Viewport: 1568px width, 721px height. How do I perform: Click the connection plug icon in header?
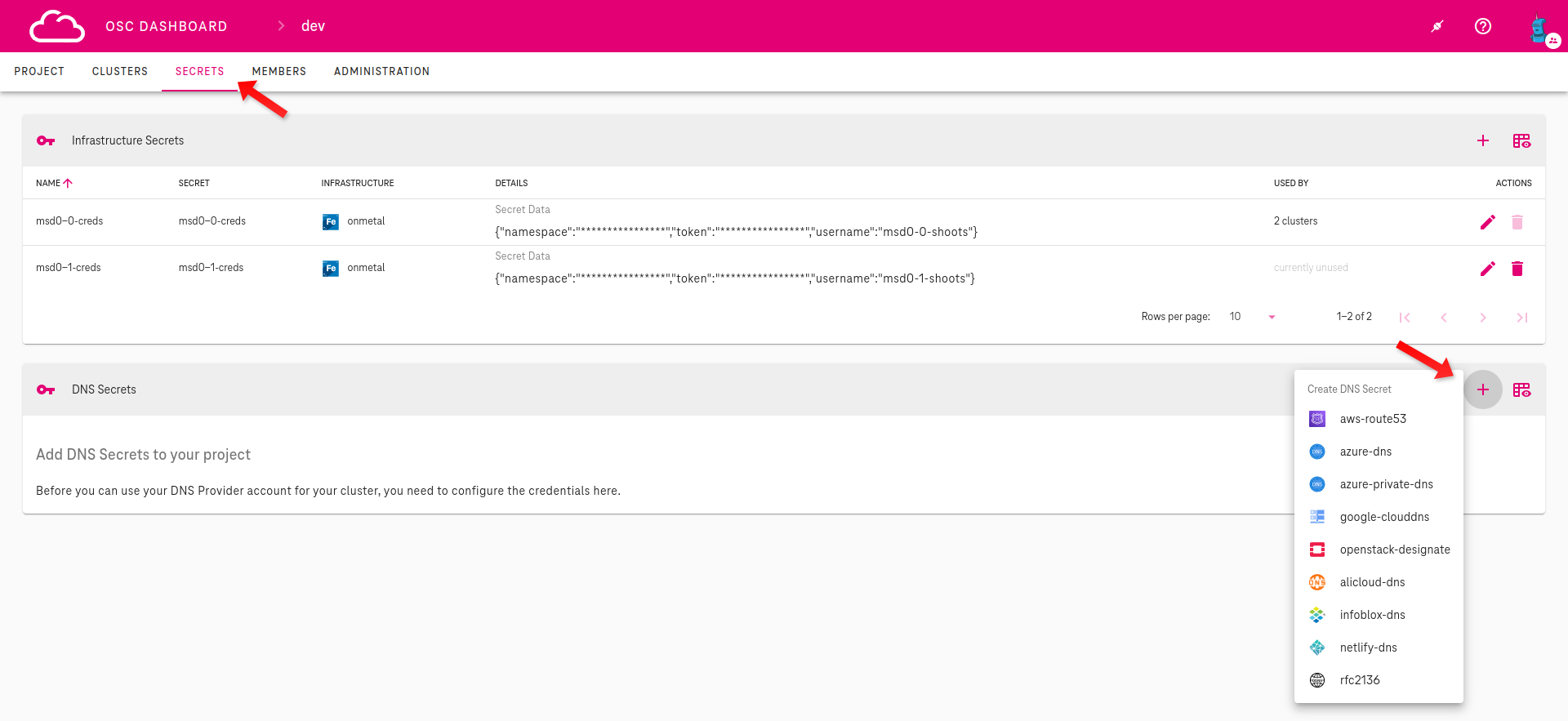click(x=1437, y=26)
